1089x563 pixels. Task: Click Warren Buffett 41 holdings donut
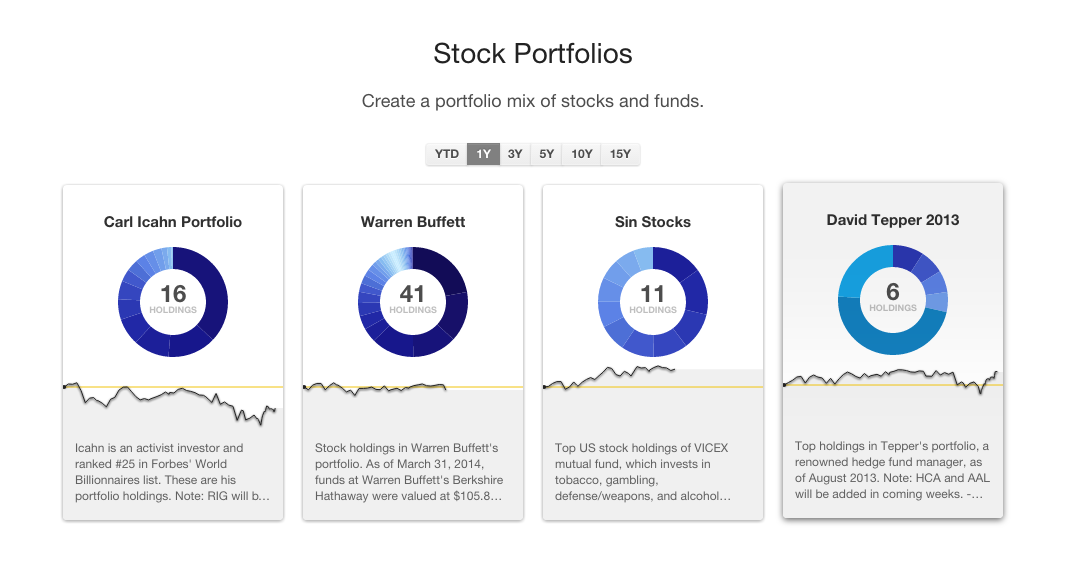tap(413, 302)
